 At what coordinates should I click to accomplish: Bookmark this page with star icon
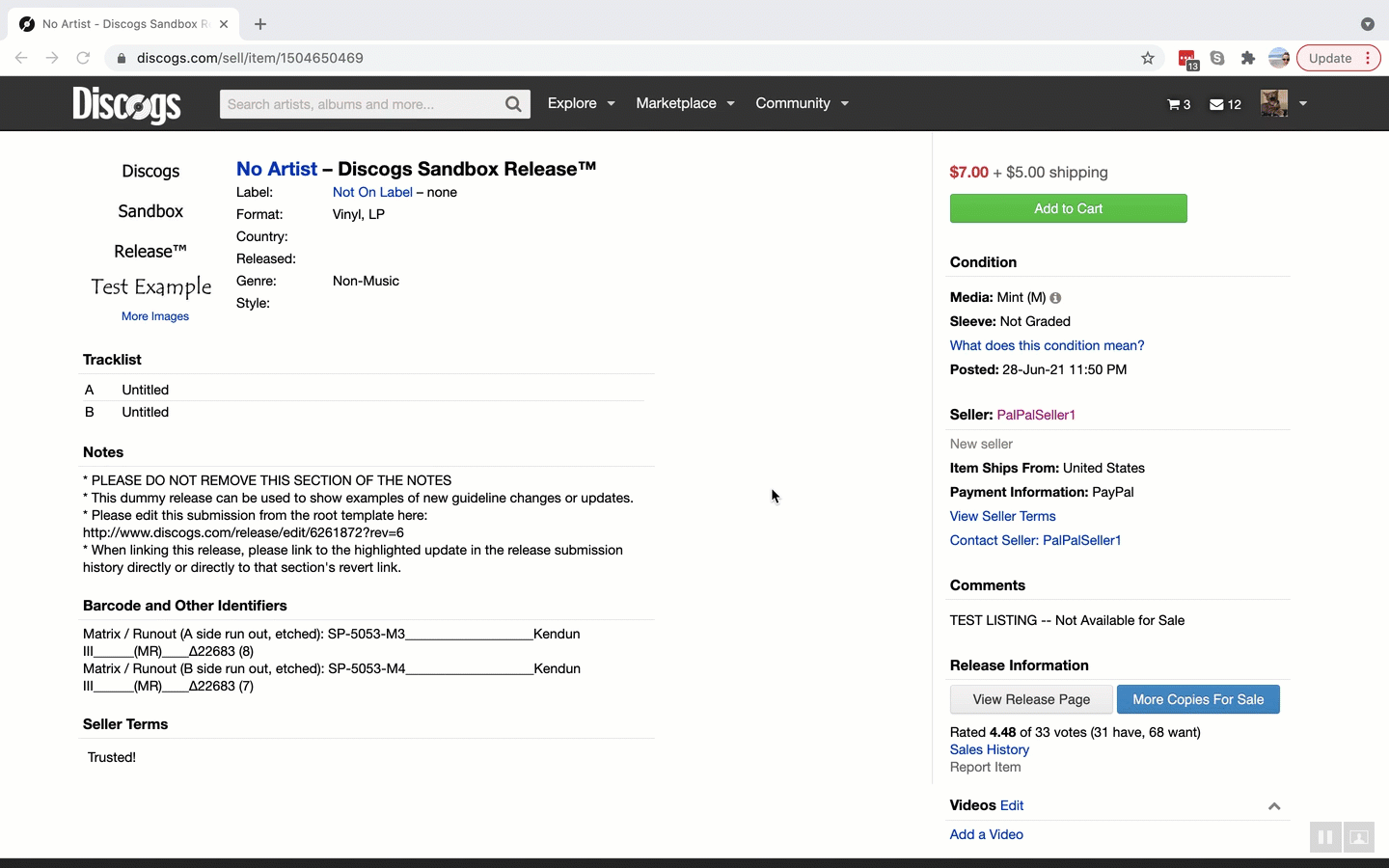(x=1147, y=58)
